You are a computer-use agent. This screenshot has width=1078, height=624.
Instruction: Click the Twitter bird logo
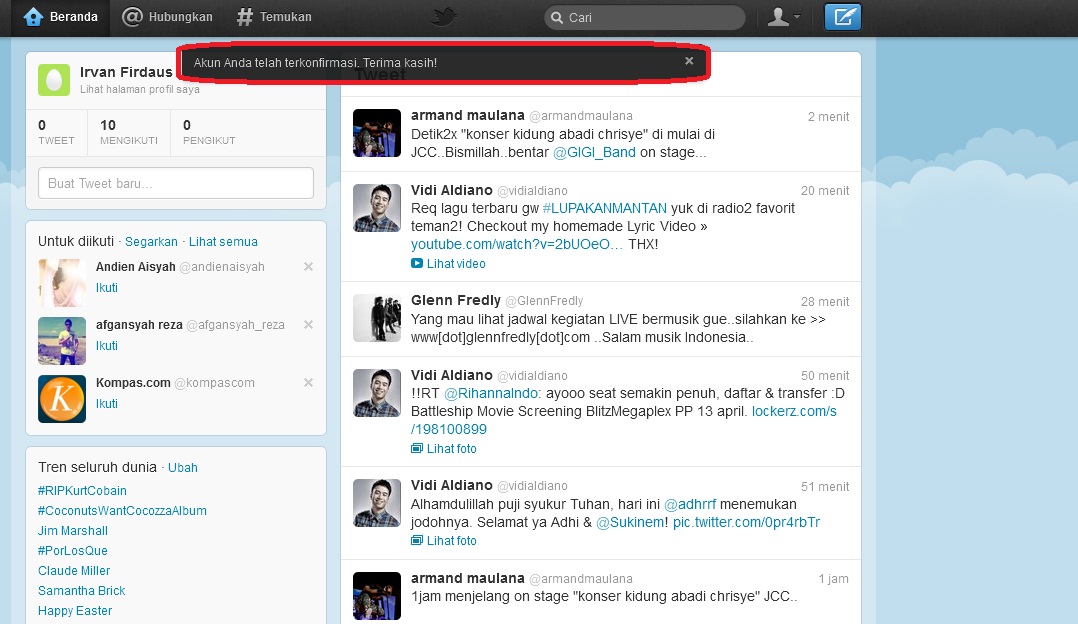443,16
